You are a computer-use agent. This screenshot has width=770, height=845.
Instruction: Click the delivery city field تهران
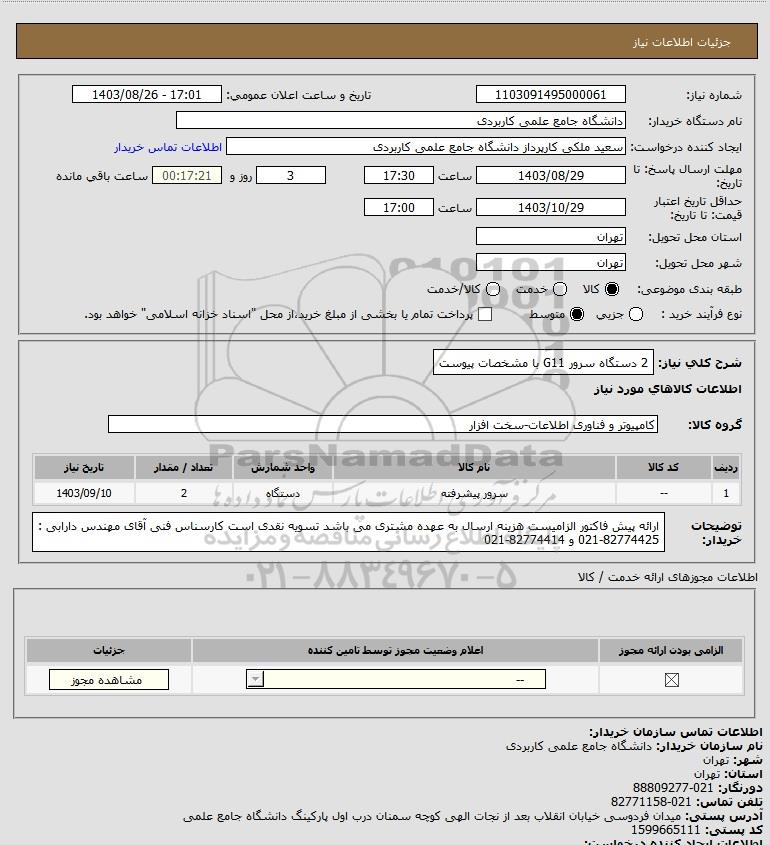click(551, 262)
